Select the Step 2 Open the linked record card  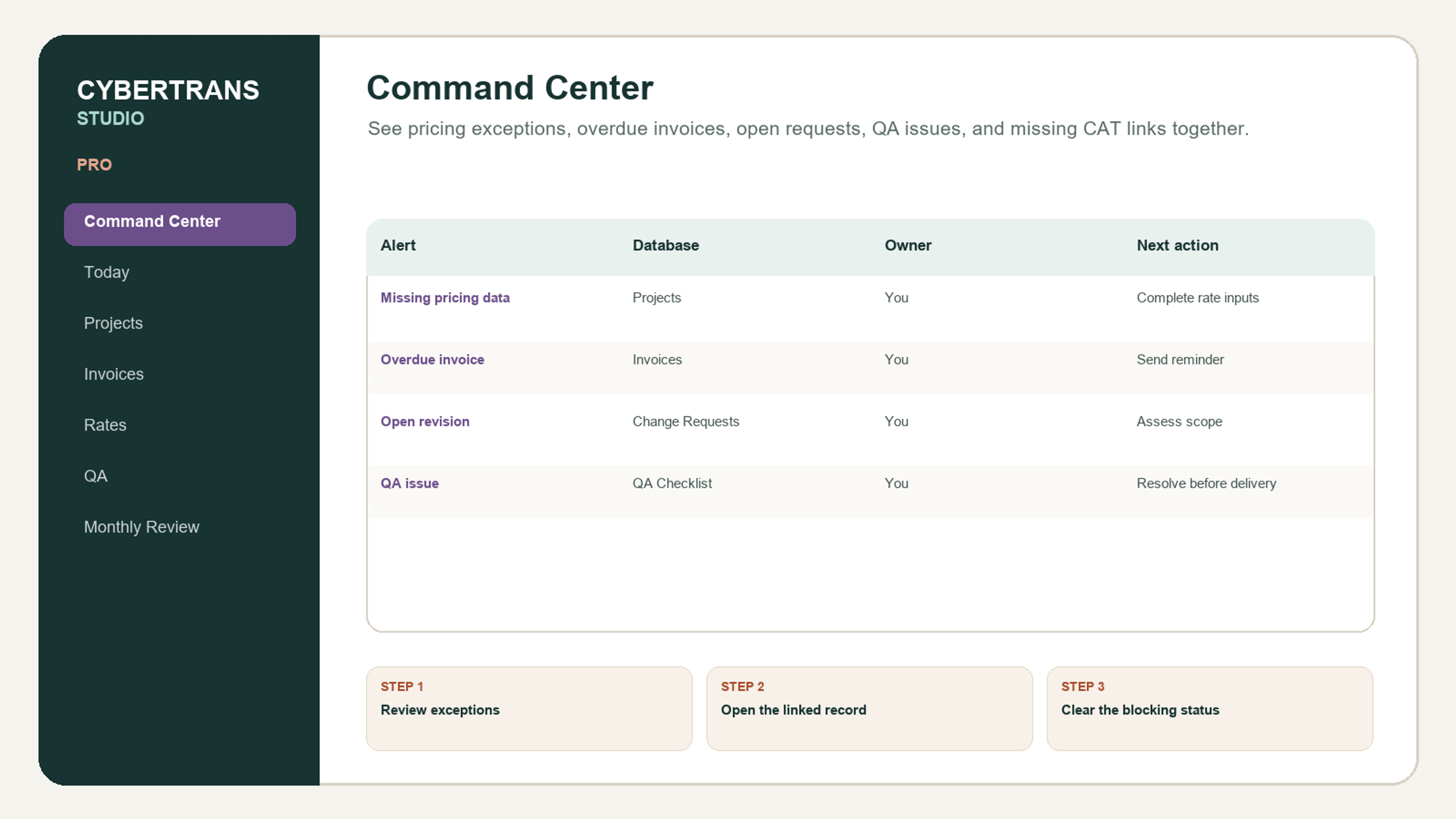pos(869,709)
